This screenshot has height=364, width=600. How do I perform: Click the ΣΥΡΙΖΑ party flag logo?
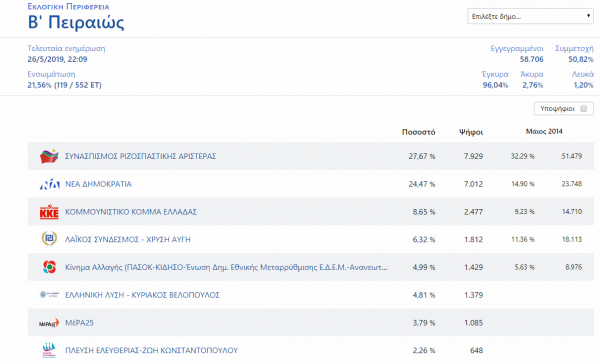click(49, 156)
